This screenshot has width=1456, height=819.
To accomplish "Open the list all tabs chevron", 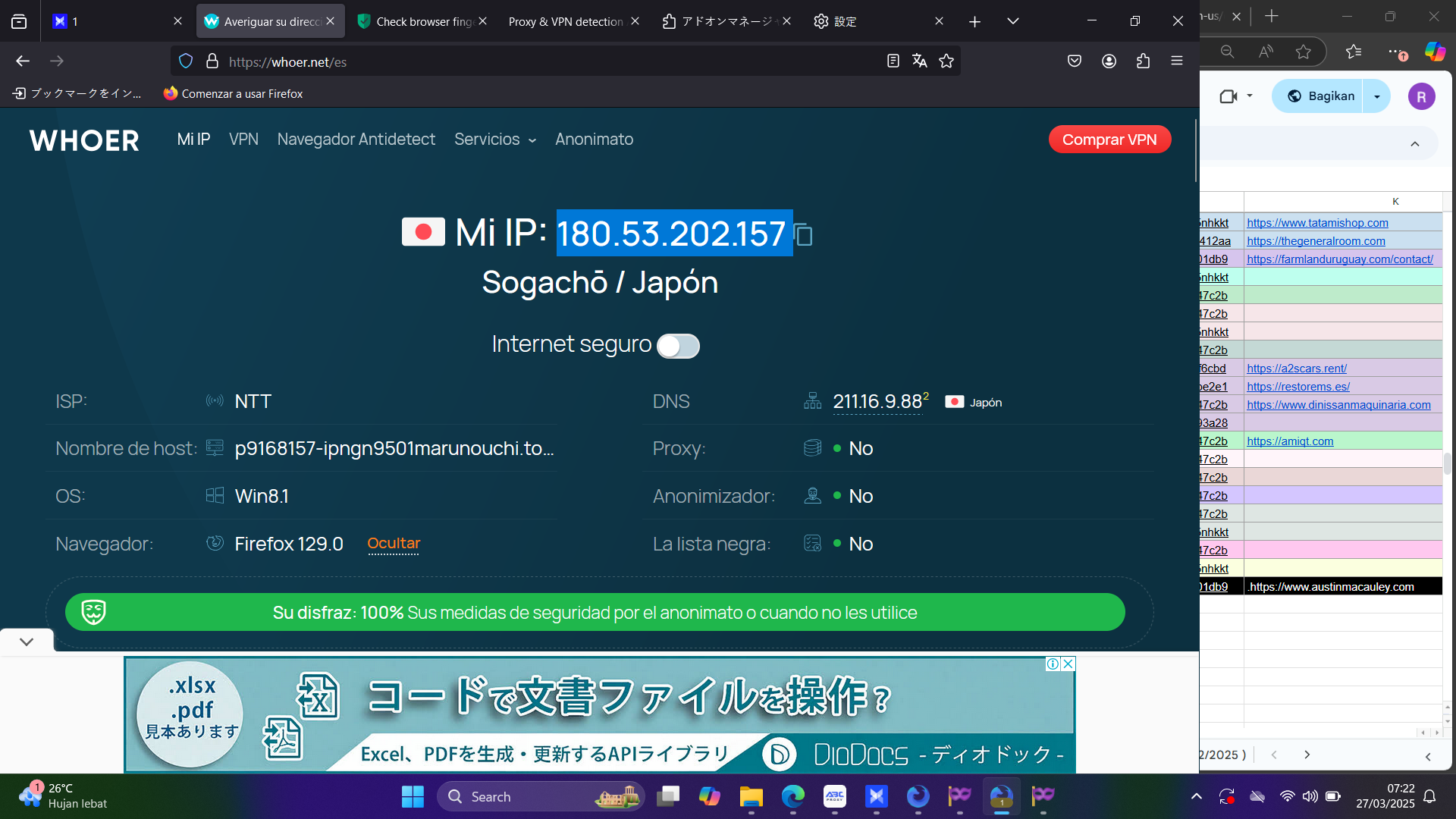I will pyautogui.click(x=1013, y=21).
